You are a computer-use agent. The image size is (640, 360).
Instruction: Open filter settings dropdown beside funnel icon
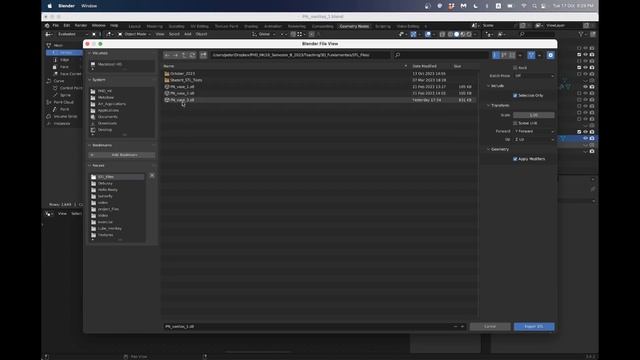pyautogui.click(x=539, y=55)
